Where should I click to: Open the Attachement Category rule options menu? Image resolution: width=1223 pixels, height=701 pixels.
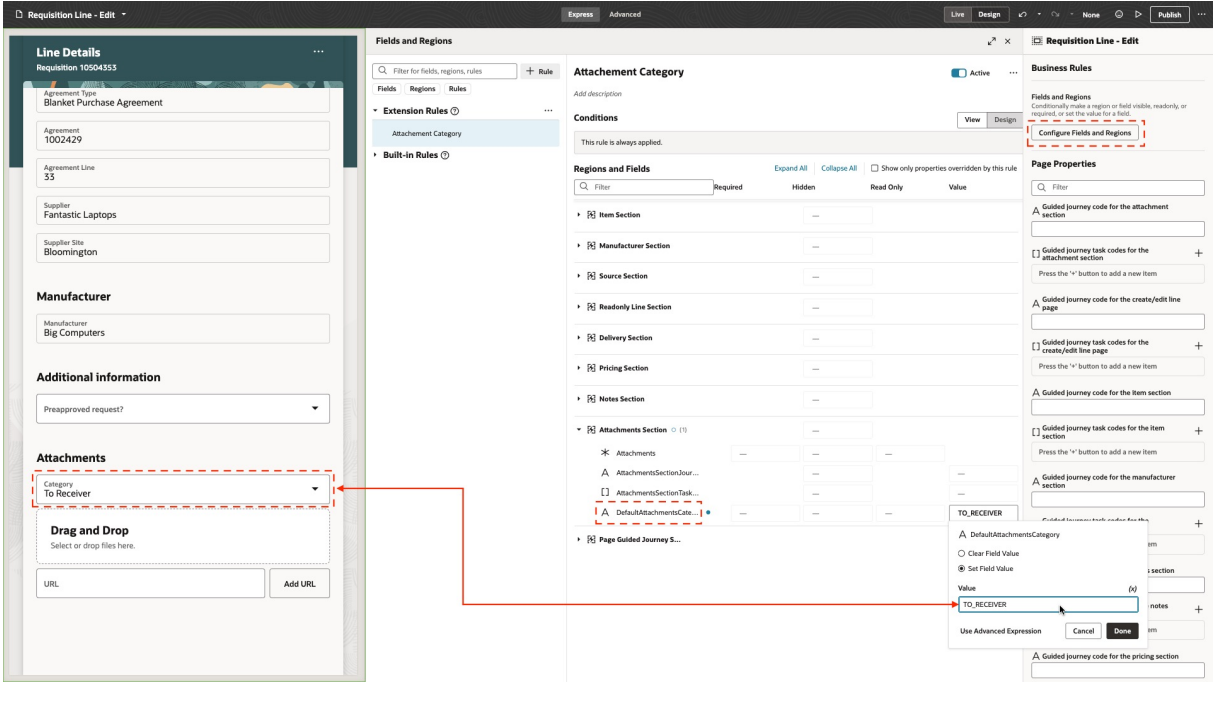click(x=1013, y=72)
